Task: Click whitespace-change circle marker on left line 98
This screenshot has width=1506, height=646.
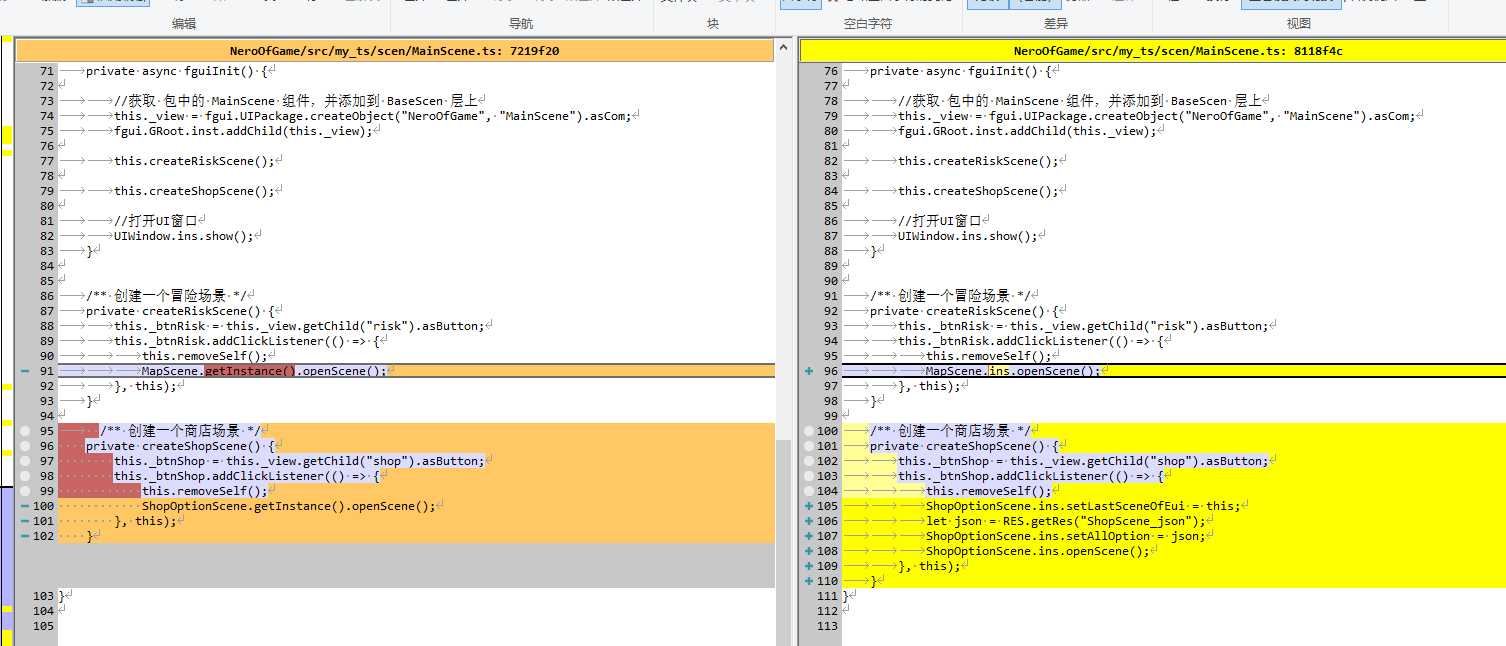Action: click(x=24, y=476)
